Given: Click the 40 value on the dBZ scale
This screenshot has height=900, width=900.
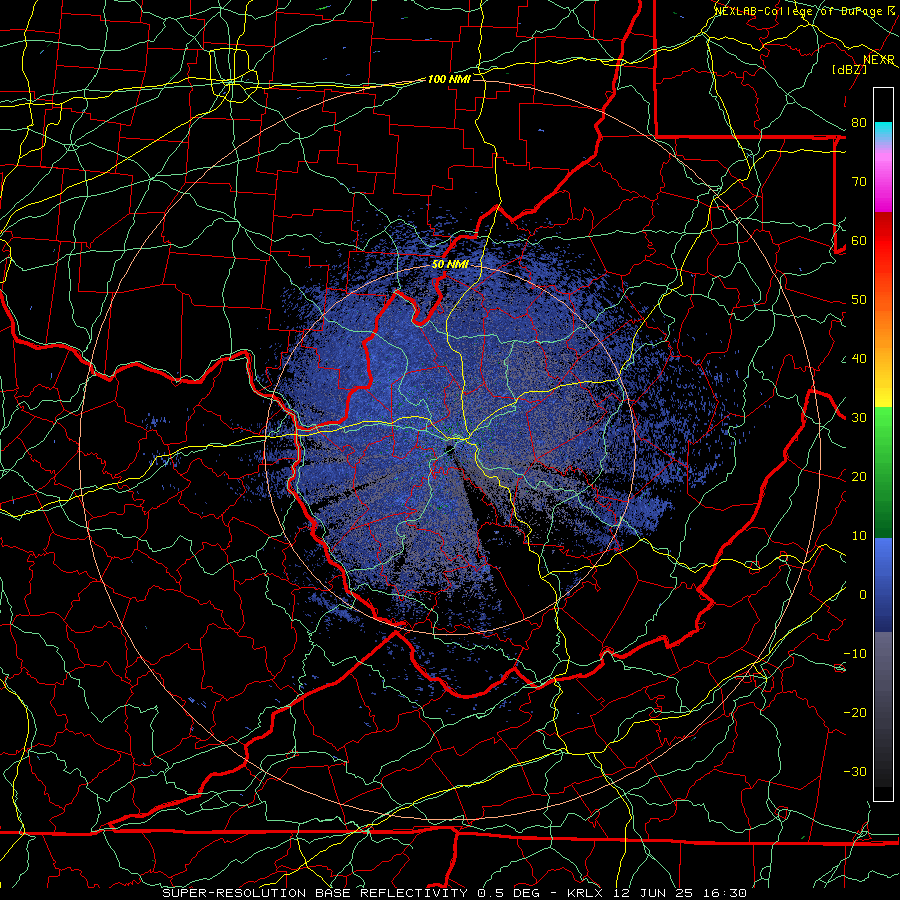Looking at the screenshot, I should pos(859,359).
